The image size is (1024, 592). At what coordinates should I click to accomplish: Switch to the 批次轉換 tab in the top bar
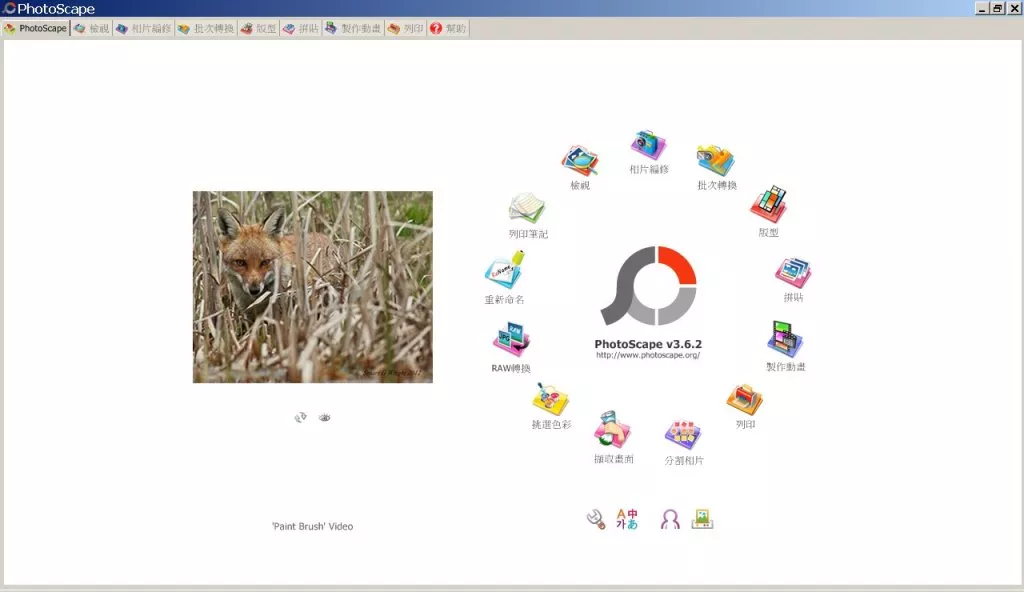(206, 29)
